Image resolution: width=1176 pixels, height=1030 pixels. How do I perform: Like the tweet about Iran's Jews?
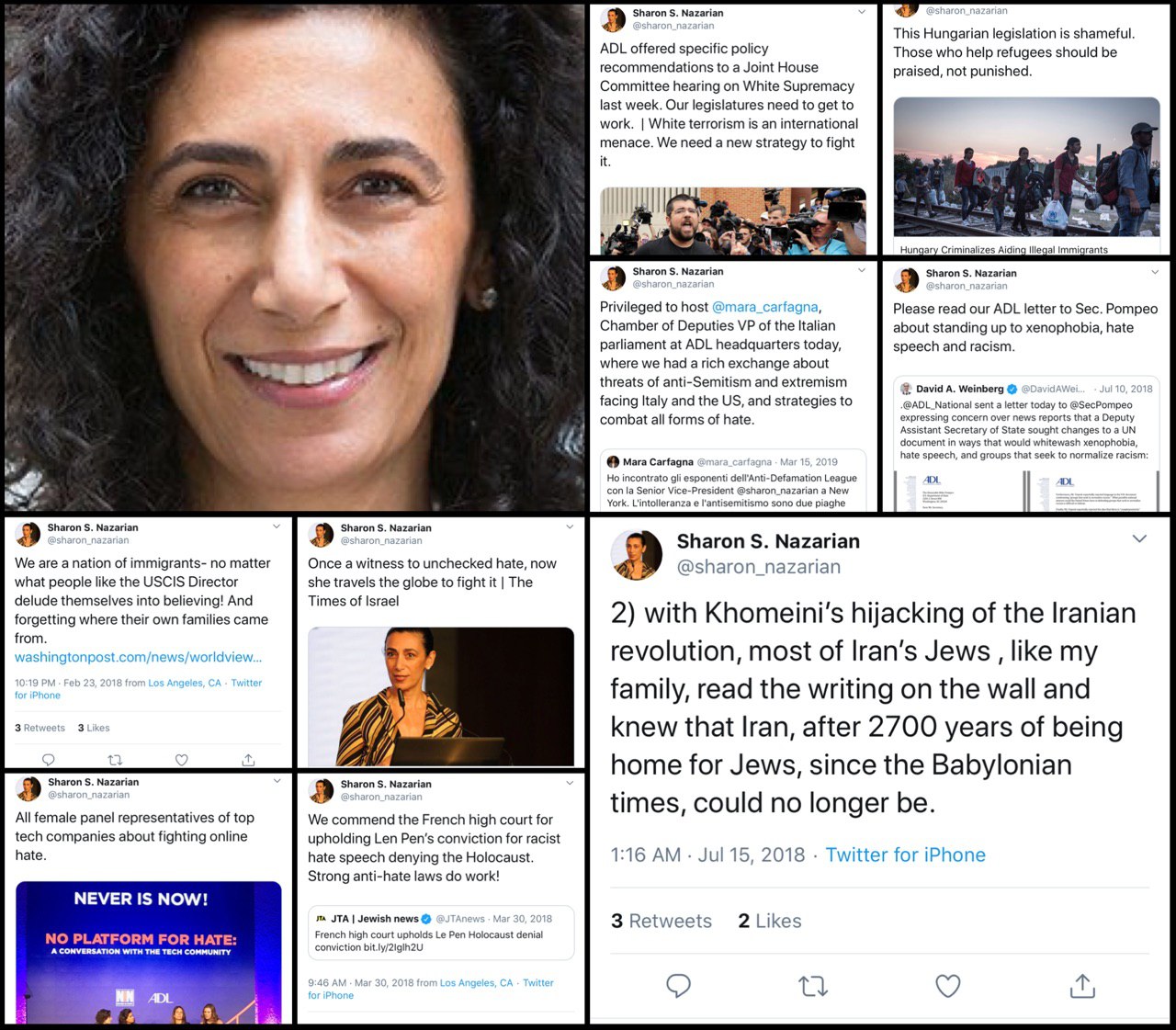pyautogui.click(x=947, y=986)
